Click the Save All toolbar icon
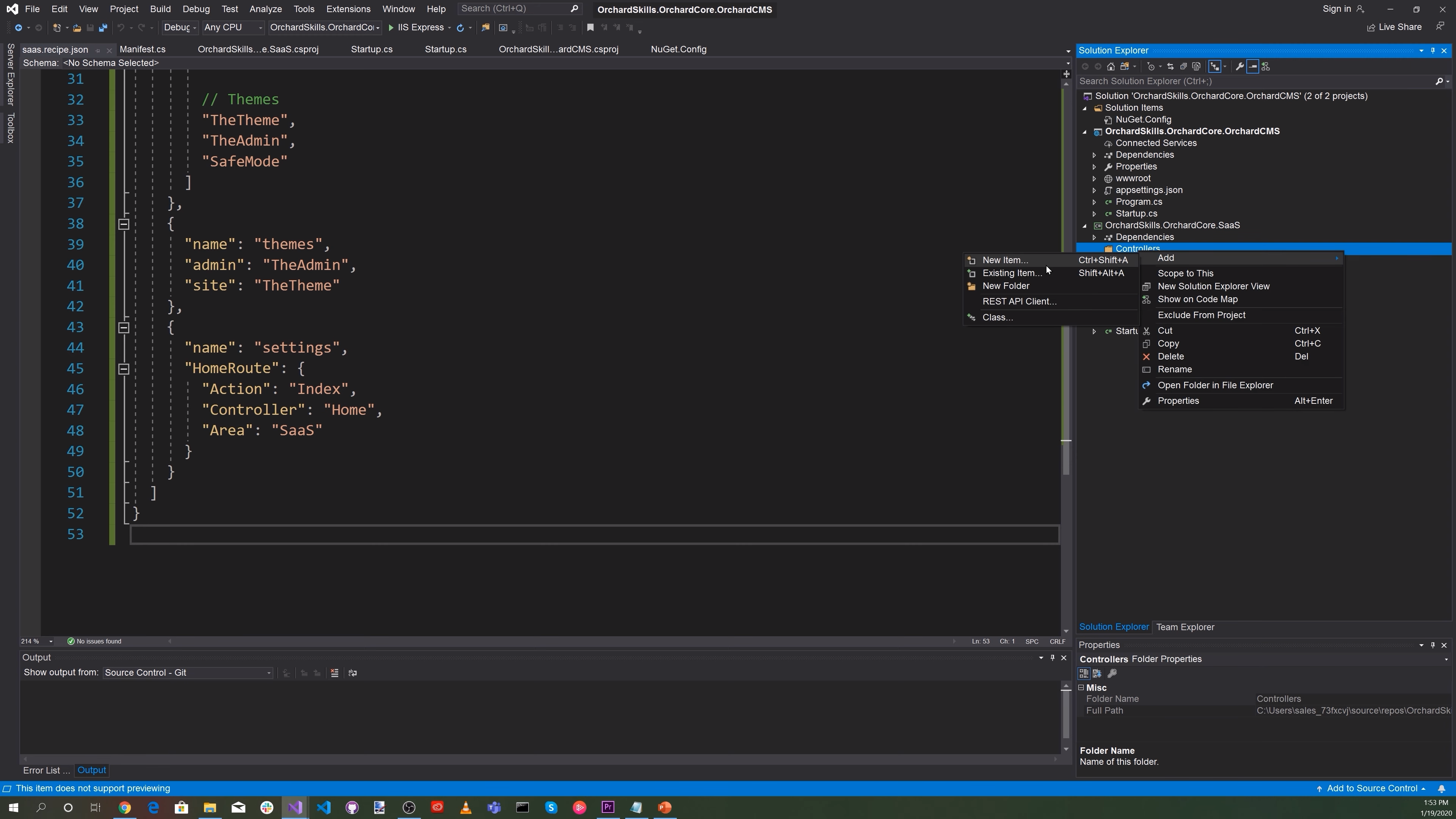 [x=103, y=28]
